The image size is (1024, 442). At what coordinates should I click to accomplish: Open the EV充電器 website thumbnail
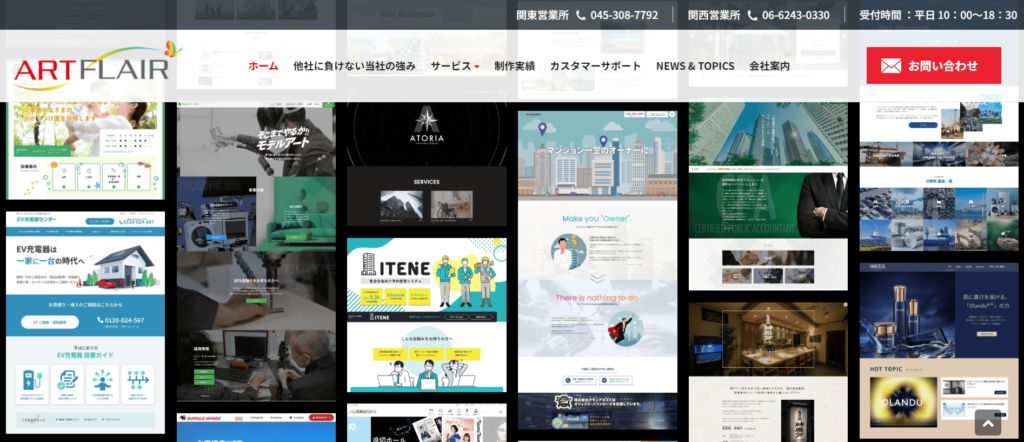click(85, 320)
